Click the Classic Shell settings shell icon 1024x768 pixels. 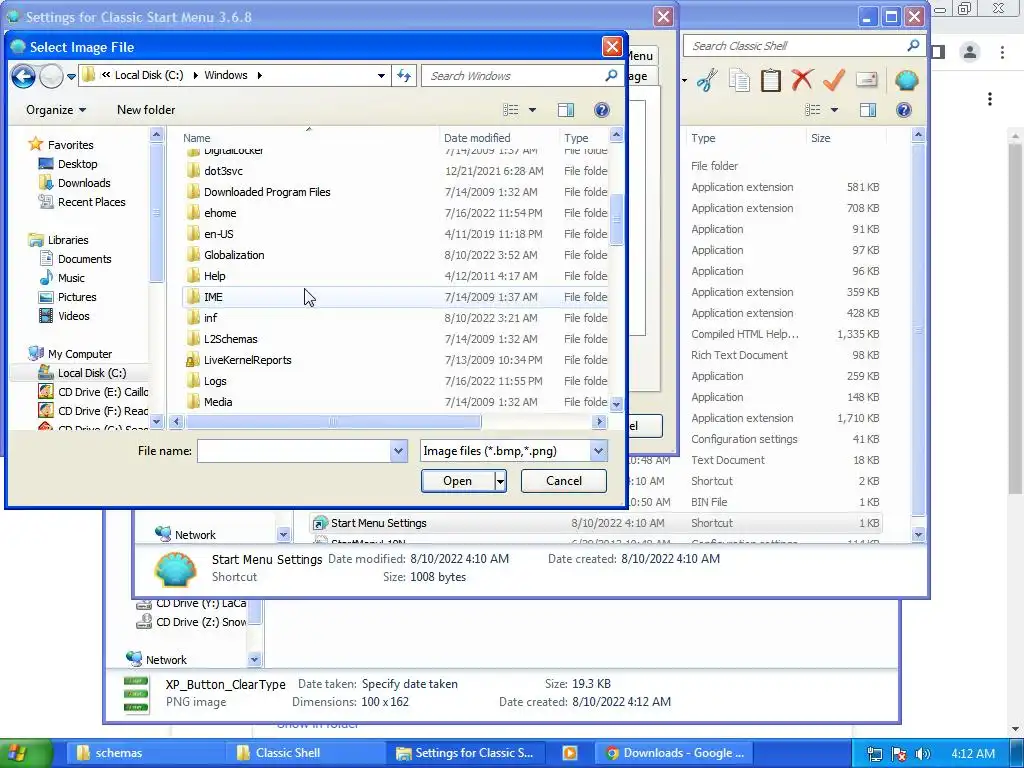[906, 80]
